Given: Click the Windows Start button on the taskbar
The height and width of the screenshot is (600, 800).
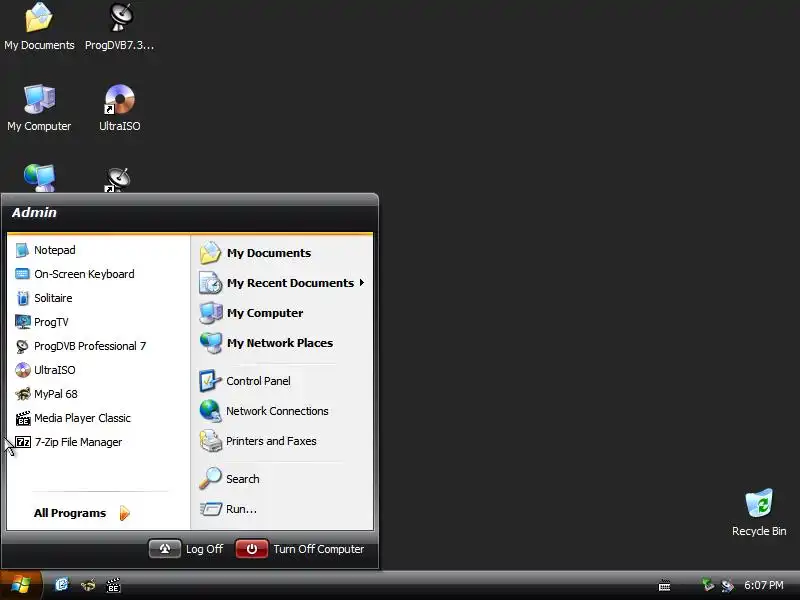Looking at the screenshot, I should pyautogui.click(x=21, y=585).
